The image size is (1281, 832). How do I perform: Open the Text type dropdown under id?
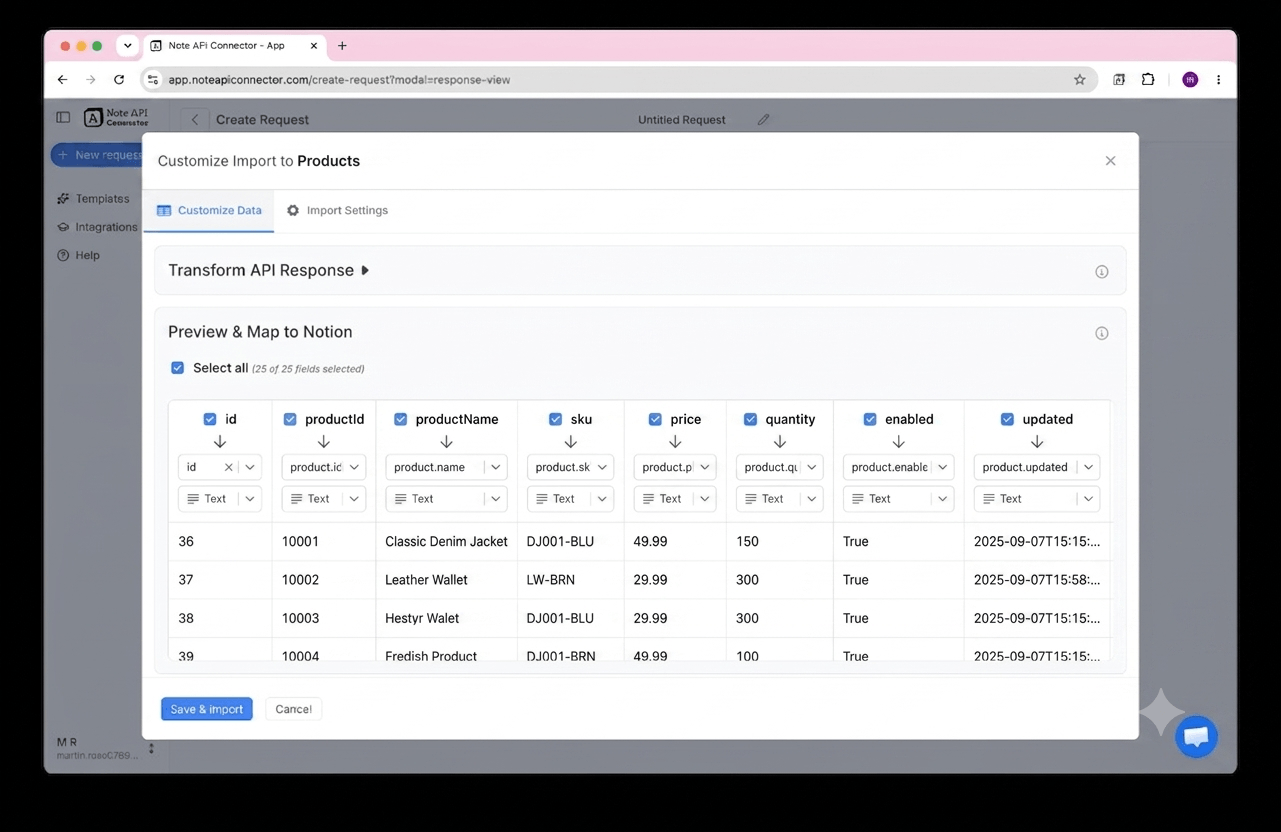pos(220,498)
